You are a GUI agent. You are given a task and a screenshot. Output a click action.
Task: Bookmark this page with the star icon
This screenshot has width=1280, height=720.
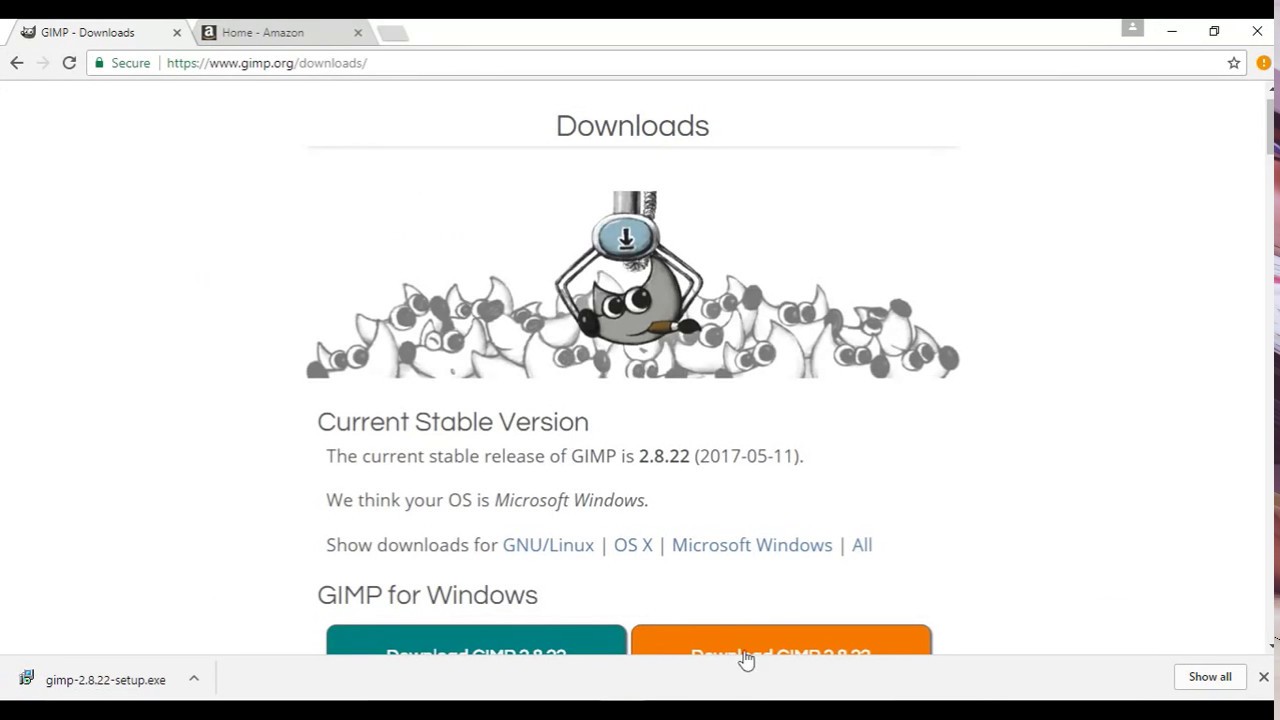[x=1234, y=63]
